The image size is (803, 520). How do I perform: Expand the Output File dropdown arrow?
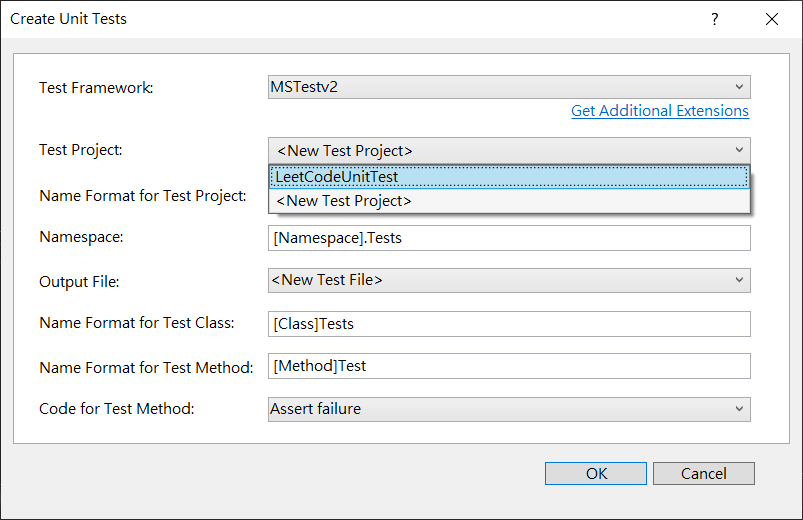[739, 280]
